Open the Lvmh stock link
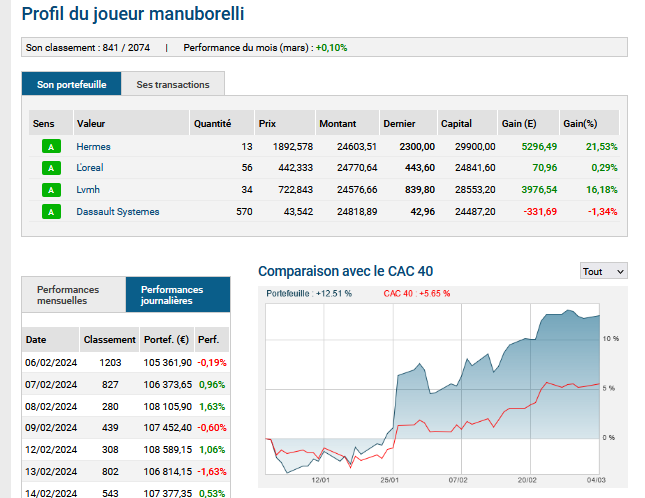The image size is (645, 498). coord(88,190)
